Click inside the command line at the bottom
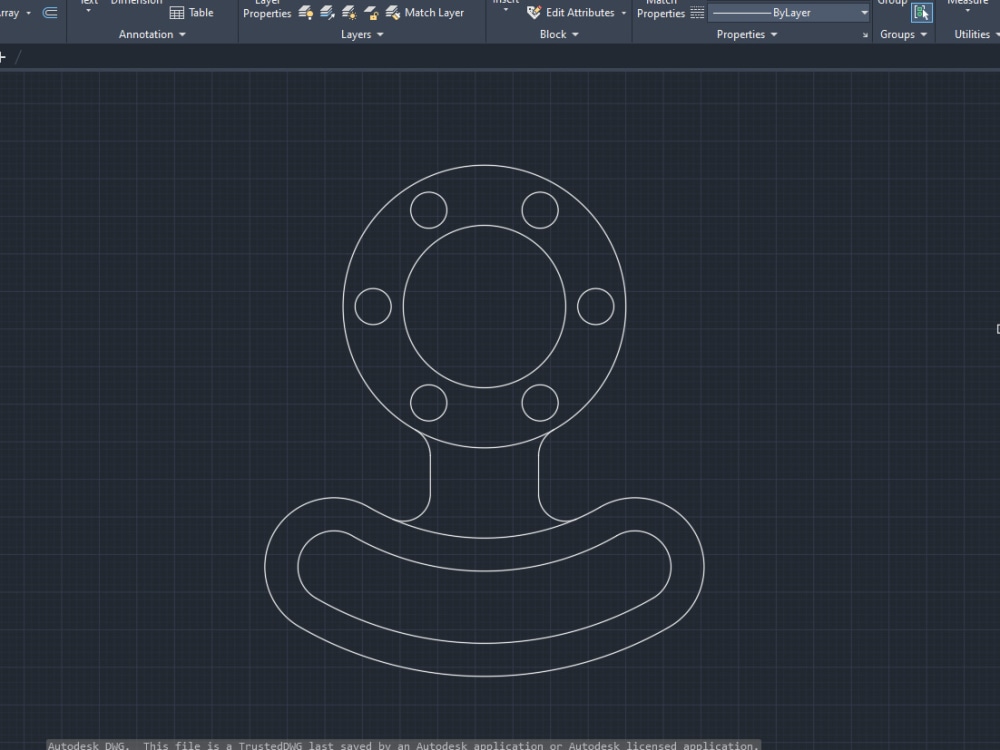Image resolution: width=1000 pixels, height=750 pixels. coord(400,744)
